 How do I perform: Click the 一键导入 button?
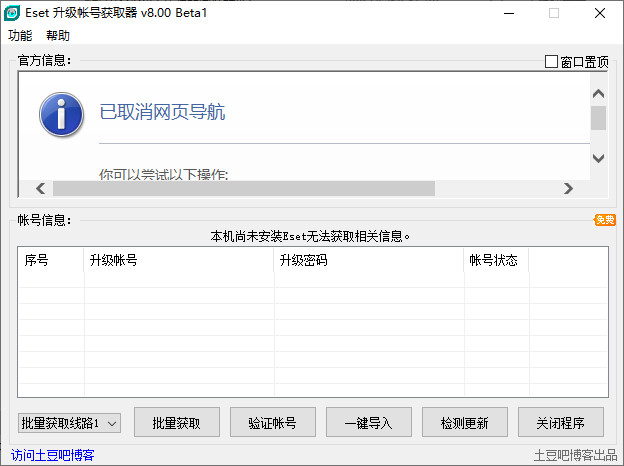pyautogui.click(x=369, y=422)
